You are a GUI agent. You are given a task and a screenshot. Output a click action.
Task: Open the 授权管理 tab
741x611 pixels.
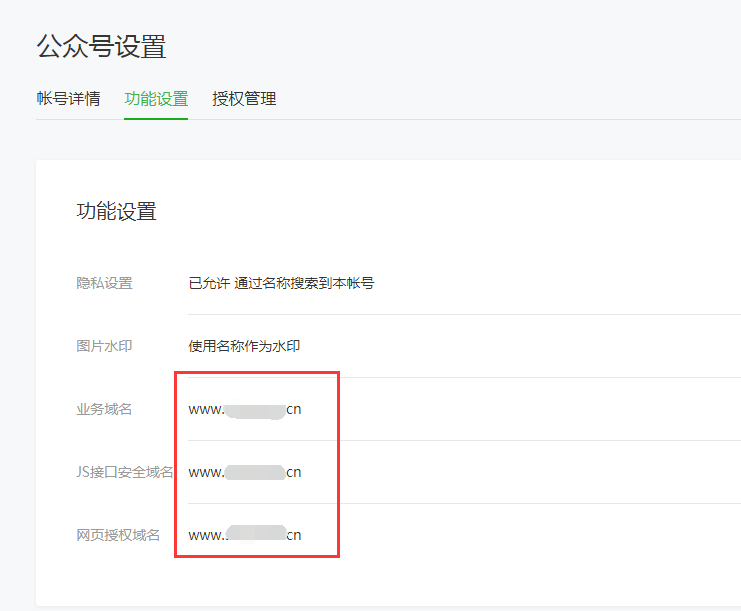[244, 99]
